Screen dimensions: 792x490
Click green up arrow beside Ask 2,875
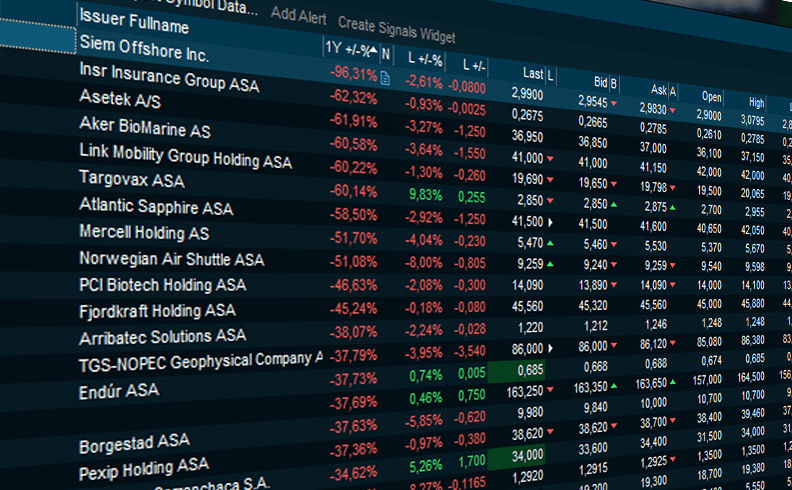[673, 207]
